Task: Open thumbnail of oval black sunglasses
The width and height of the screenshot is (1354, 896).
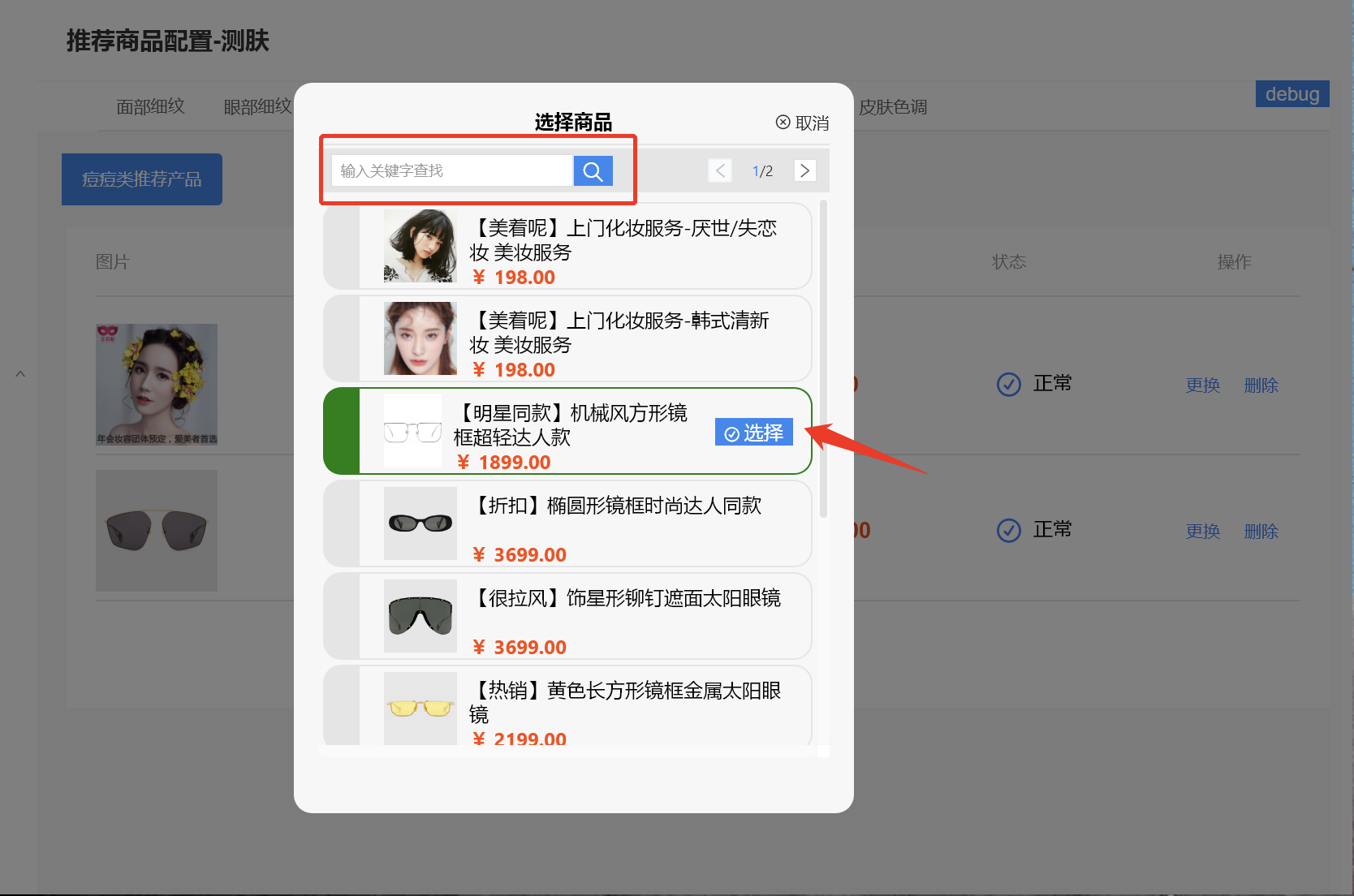Action: pyautogui.click(x=420, y=523)
